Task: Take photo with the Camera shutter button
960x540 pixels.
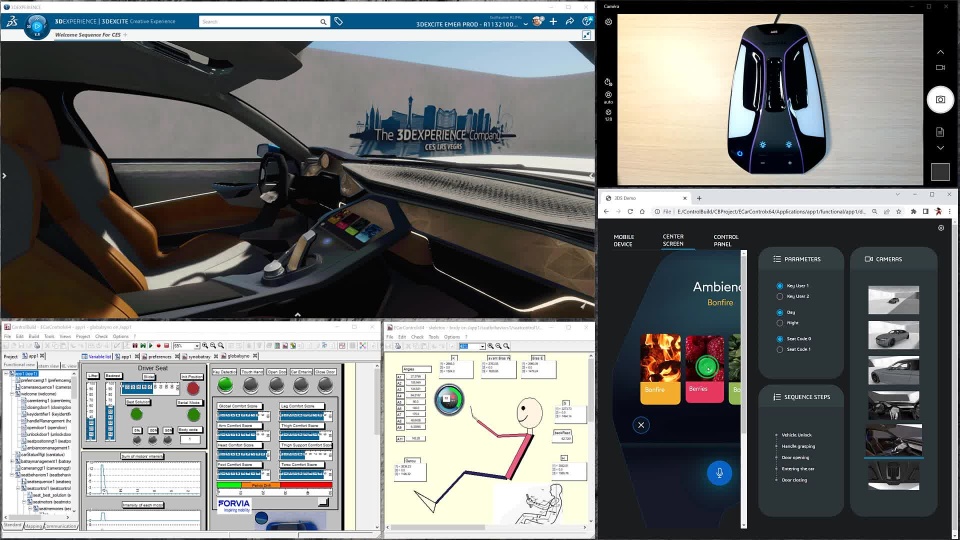Action: click(x=940, y=99)
